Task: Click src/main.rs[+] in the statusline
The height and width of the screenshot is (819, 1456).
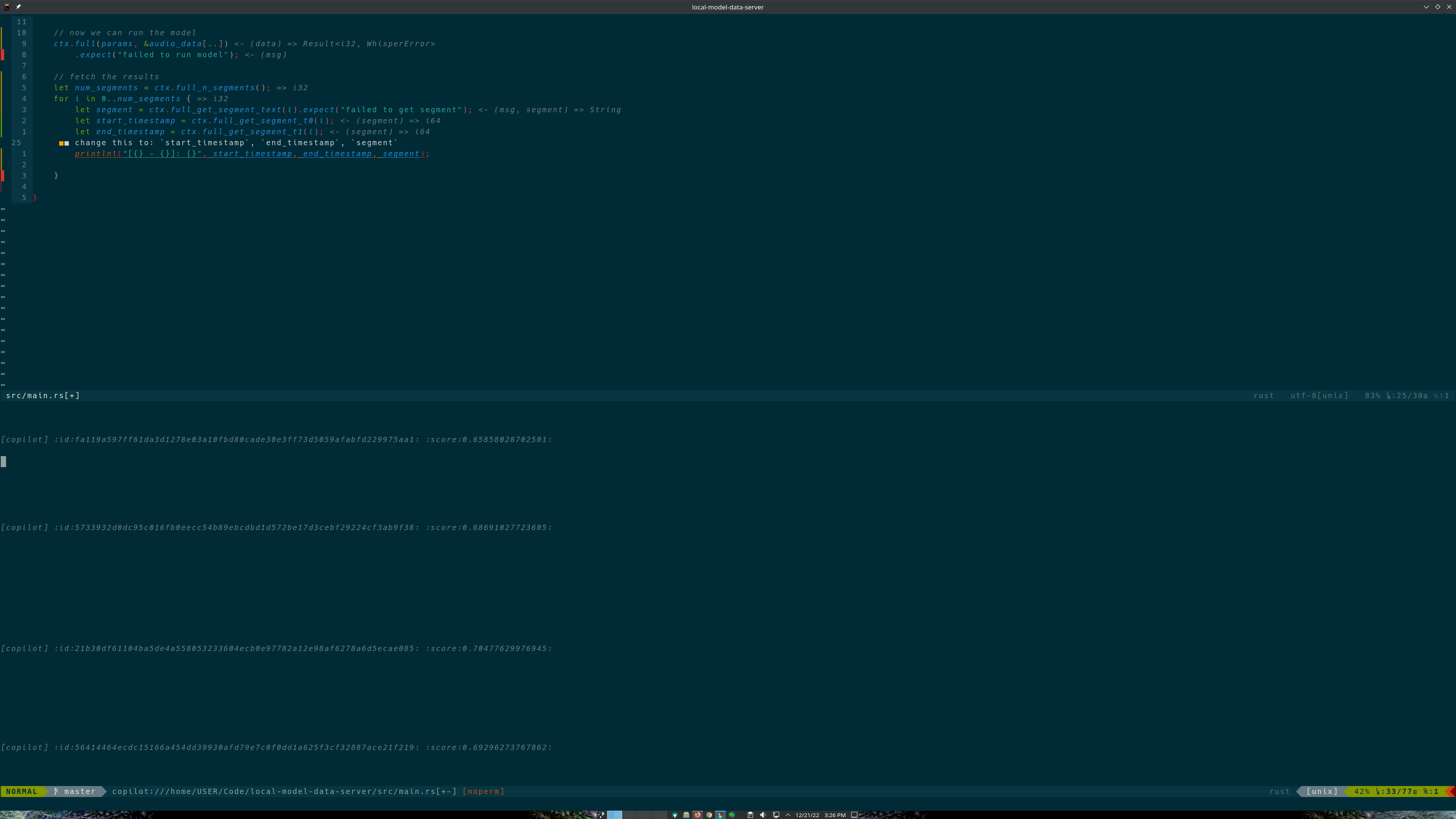Action: click(x=42, y=395)
